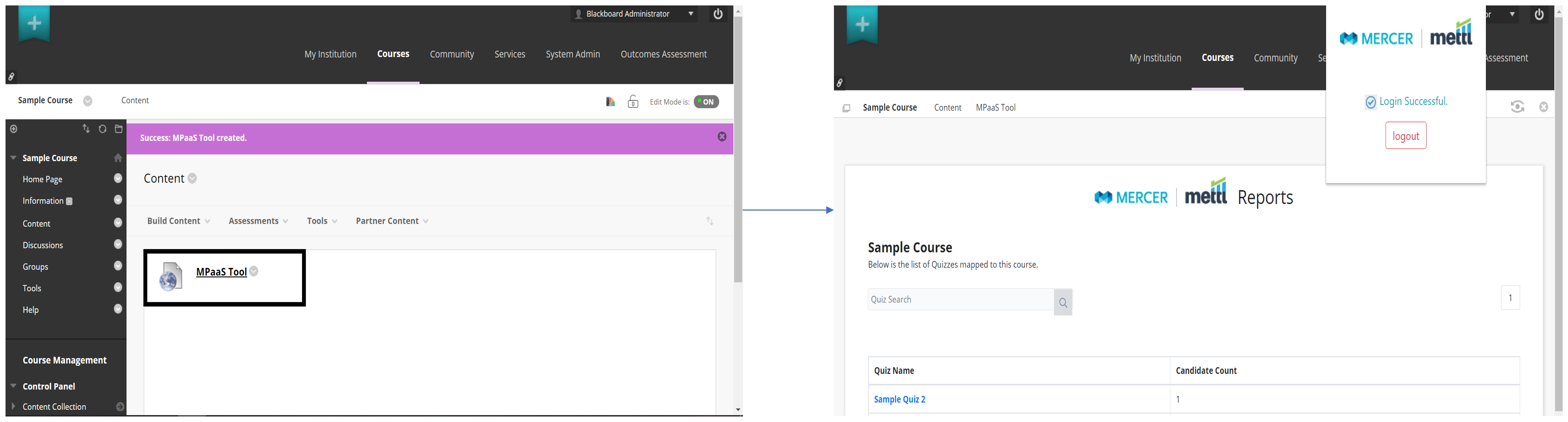Viewport: 1568px width, 422px height.
Task: Click the chain link icon in right screenshot
Action: [x=839, y=83]
